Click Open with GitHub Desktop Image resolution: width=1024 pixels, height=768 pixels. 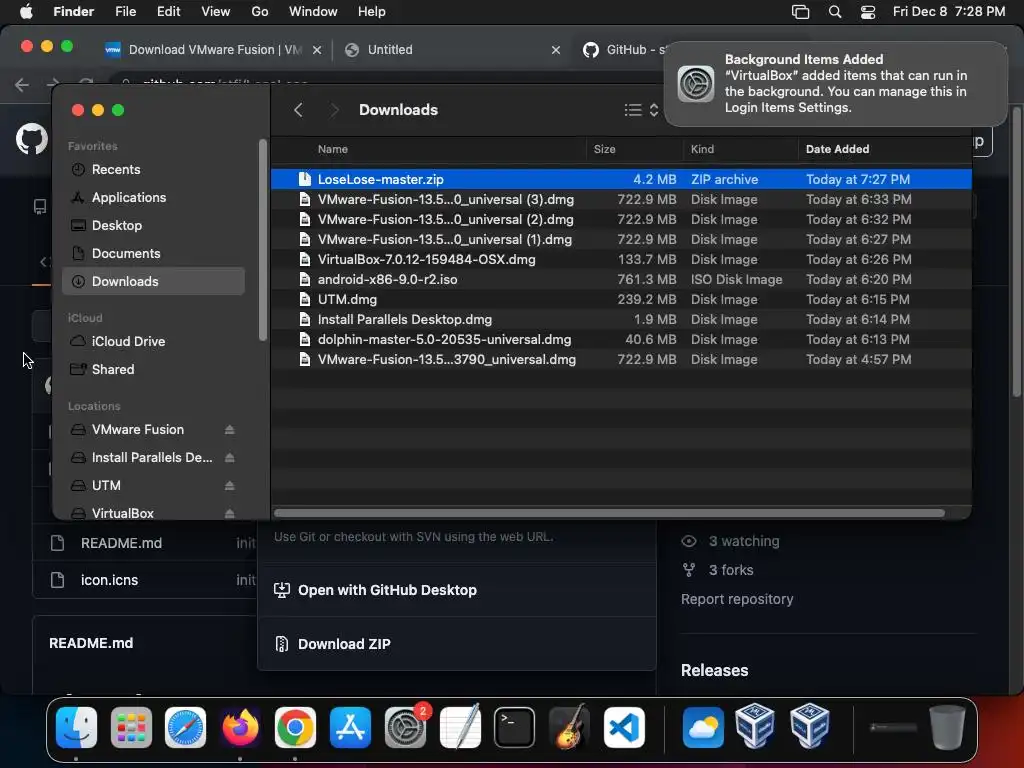(x=387, y=590)
